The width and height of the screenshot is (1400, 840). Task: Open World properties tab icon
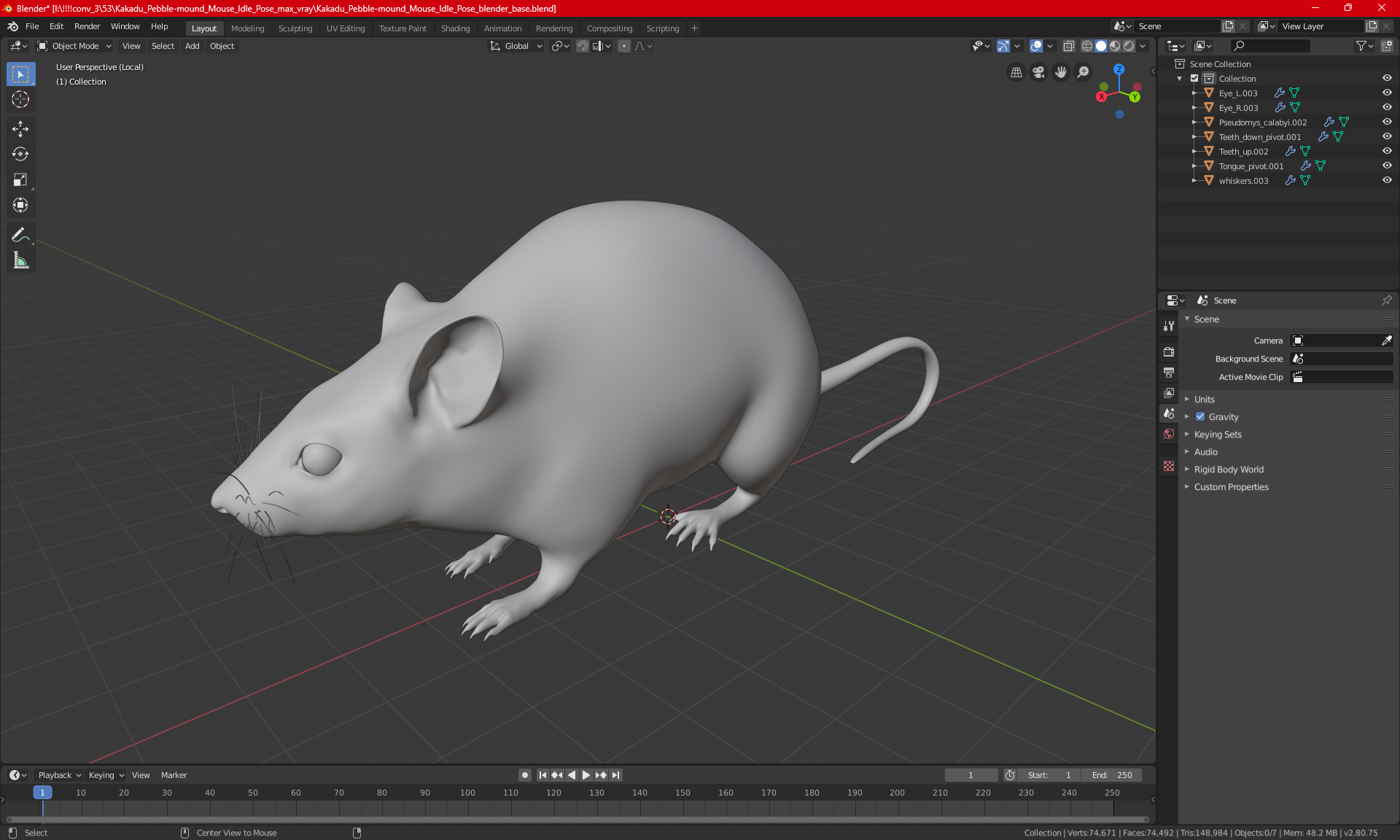coord(1169,434)
